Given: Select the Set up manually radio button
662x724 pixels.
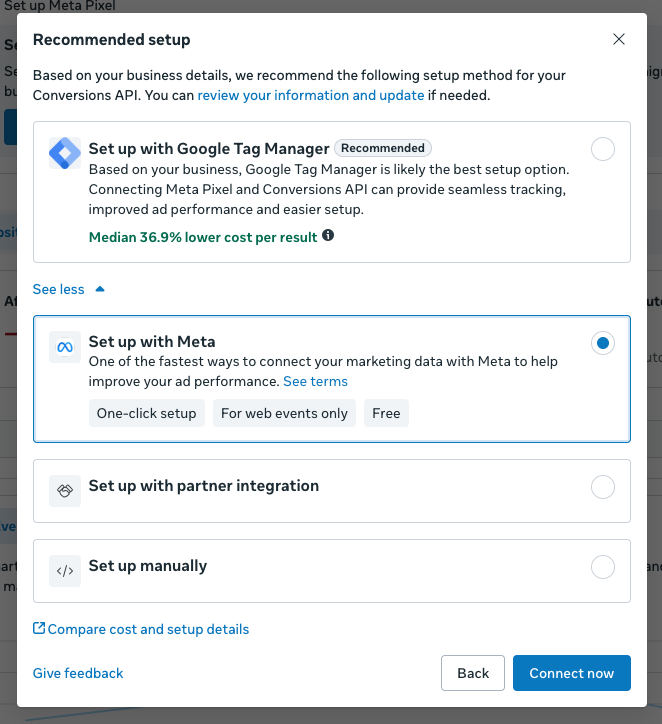Looking at the screenshot, I should (602, 567).
